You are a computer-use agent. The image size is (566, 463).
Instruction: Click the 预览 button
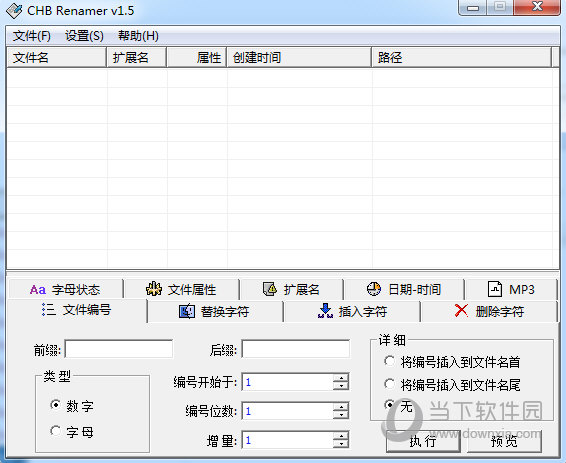pyautogui.click(x=504, y=441)
